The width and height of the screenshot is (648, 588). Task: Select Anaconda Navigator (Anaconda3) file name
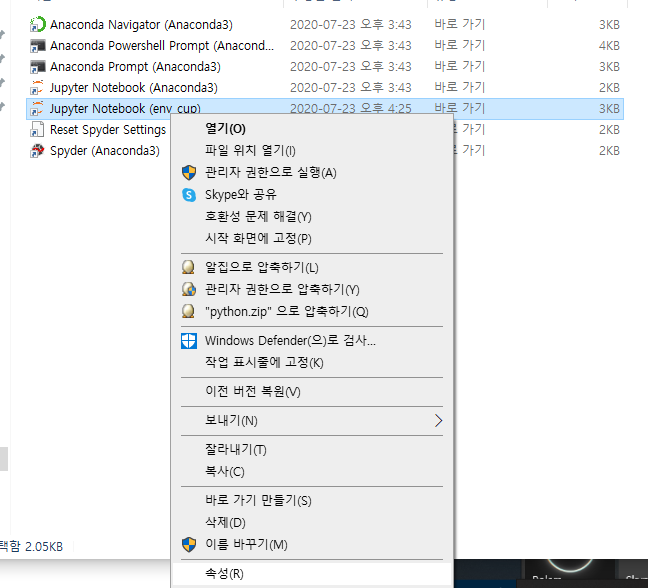pos(141,25)
